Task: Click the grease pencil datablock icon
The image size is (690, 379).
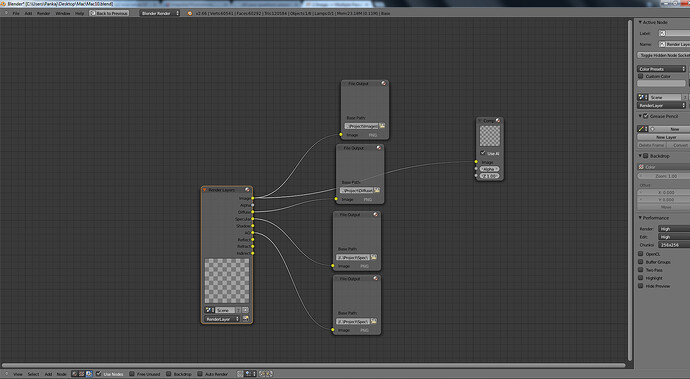Action: [641, 129]
